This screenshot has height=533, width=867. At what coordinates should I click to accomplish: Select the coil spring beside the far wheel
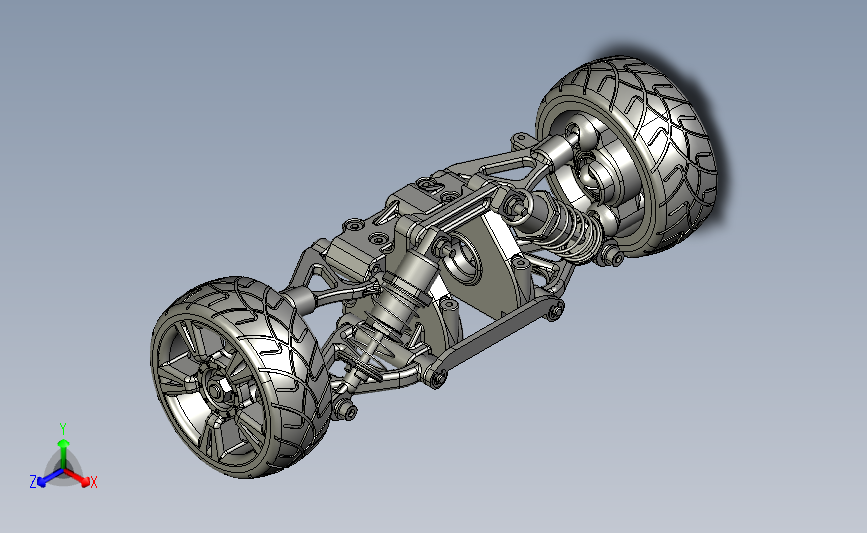coord(570,232)
